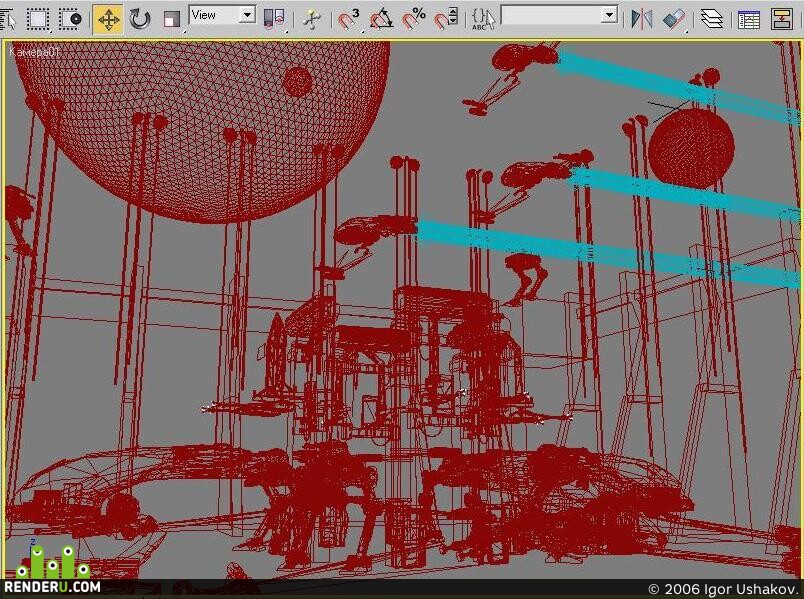Select the Select and Move tool

pos(108,20)
